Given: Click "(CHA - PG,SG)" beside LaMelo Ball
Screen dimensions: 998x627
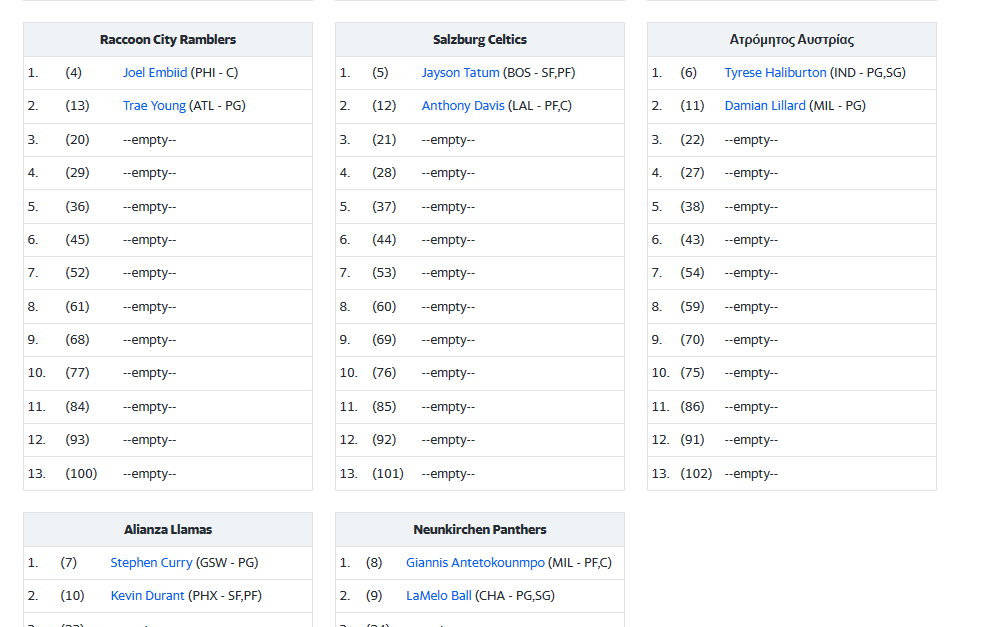Looking at the screenshot, I should pos(515,596).
